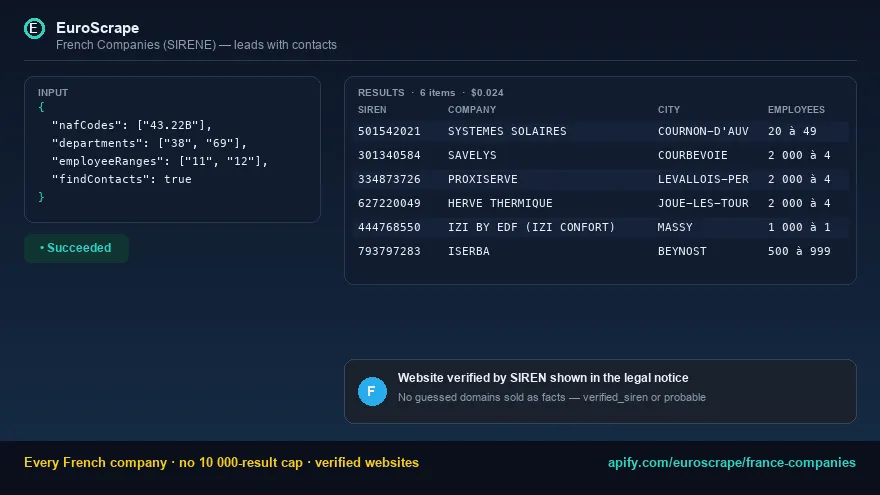Click the RESULTS label
This screenshot has width=880, height=495.
tap(381, 93)
